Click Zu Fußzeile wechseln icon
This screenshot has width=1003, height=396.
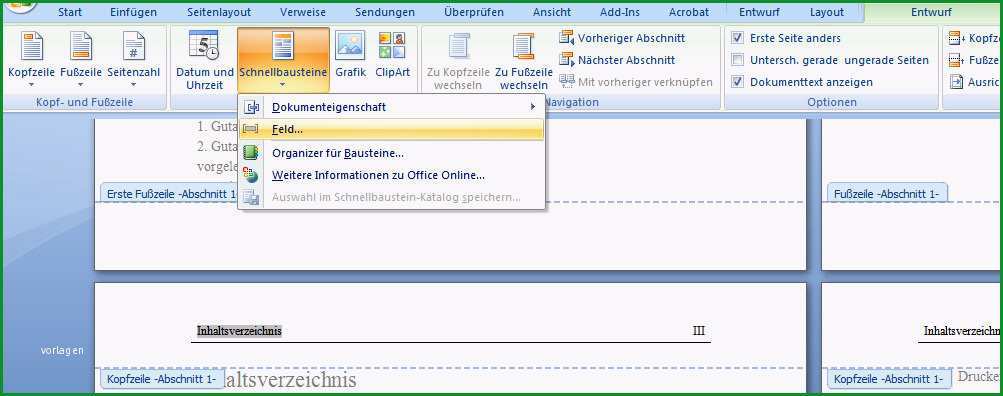click(523, 46)
